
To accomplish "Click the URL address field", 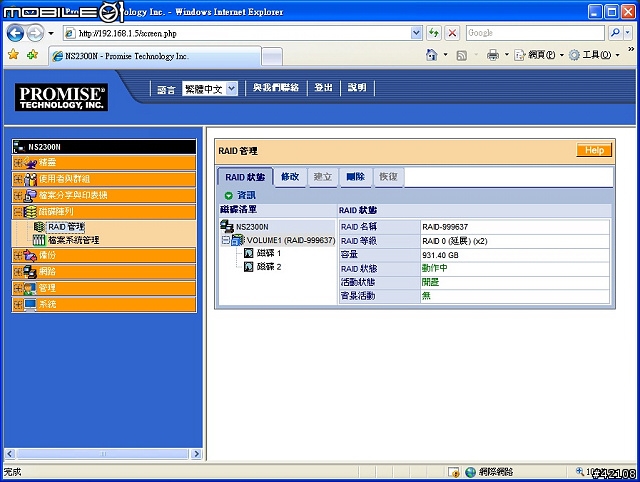I will tap(242, 33).
